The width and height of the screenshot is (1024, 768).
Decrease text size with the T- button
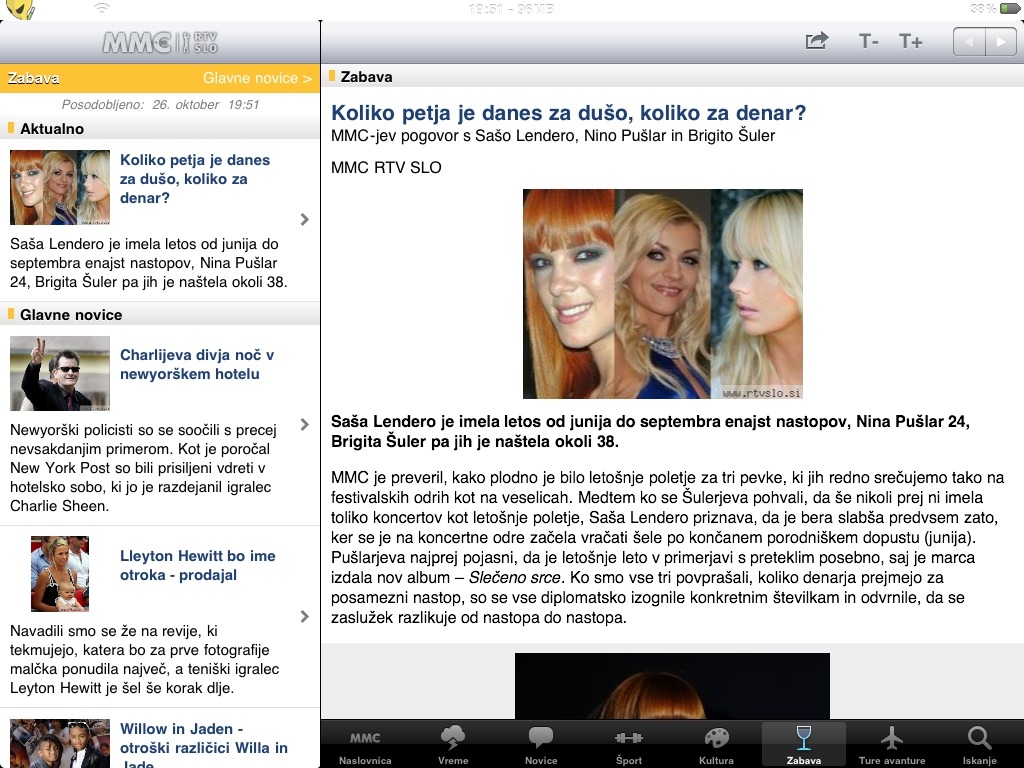(868, 41)
